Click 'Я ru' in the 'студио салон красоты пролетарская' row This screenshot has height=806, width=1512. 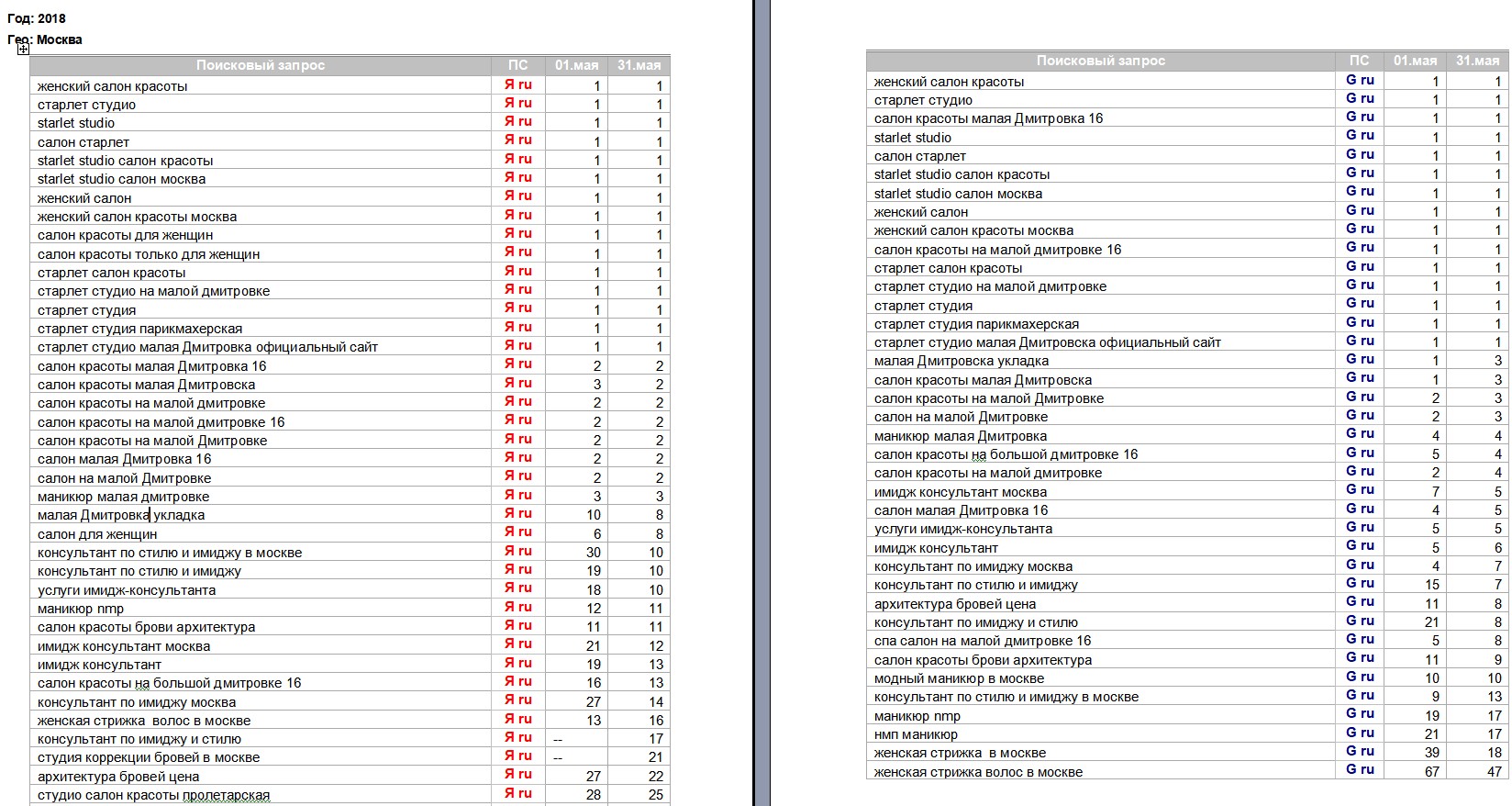tap(518, 793)
